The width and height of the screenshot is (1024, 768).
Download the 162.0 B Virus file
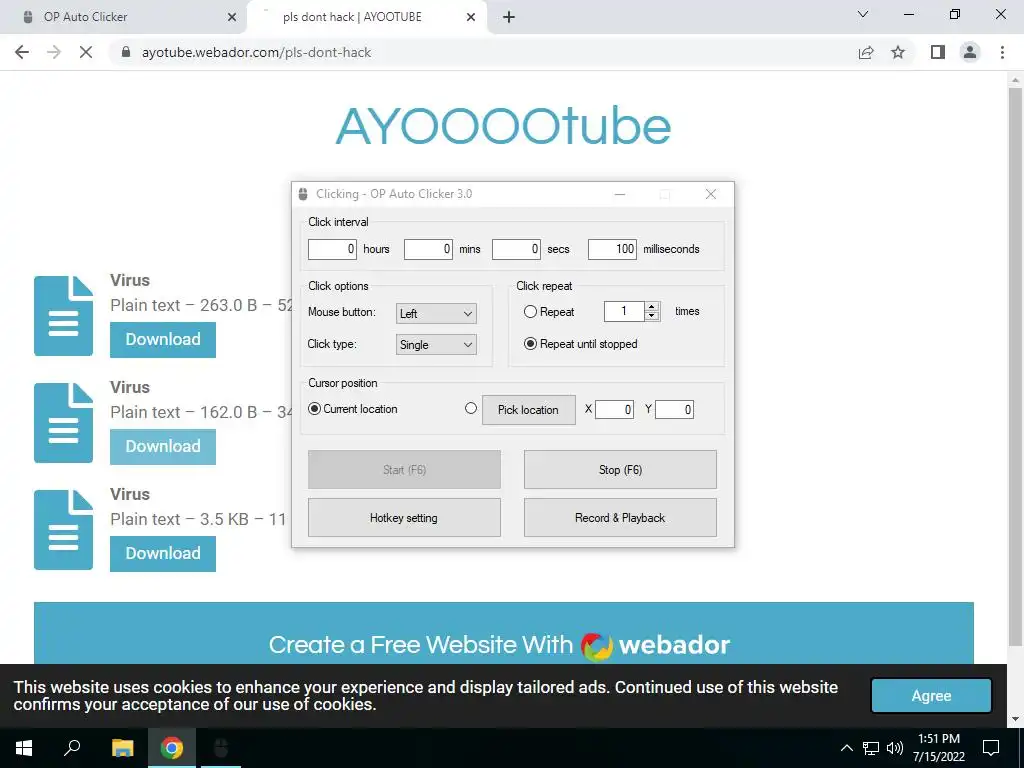tap(163, 447)
